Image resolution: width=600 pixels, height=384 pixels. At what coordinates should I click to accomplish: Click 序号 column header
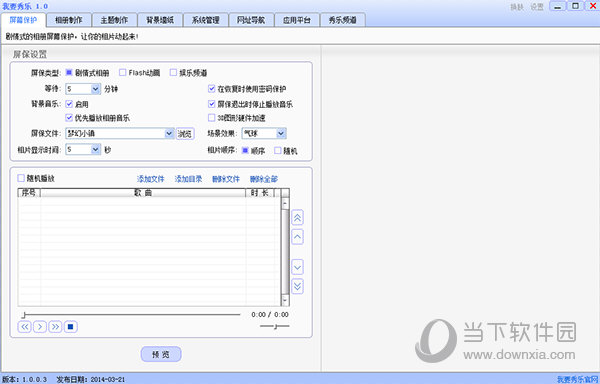pyautogui.click(x=29, y=192)
